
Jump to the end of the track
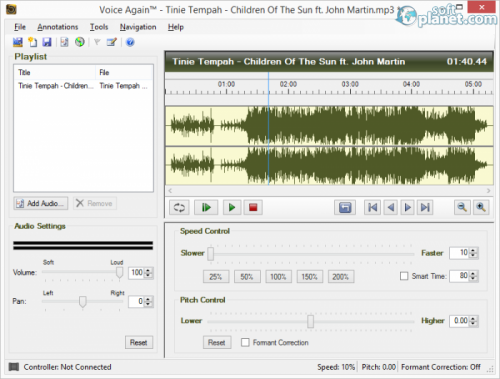[x=425, y=208]
